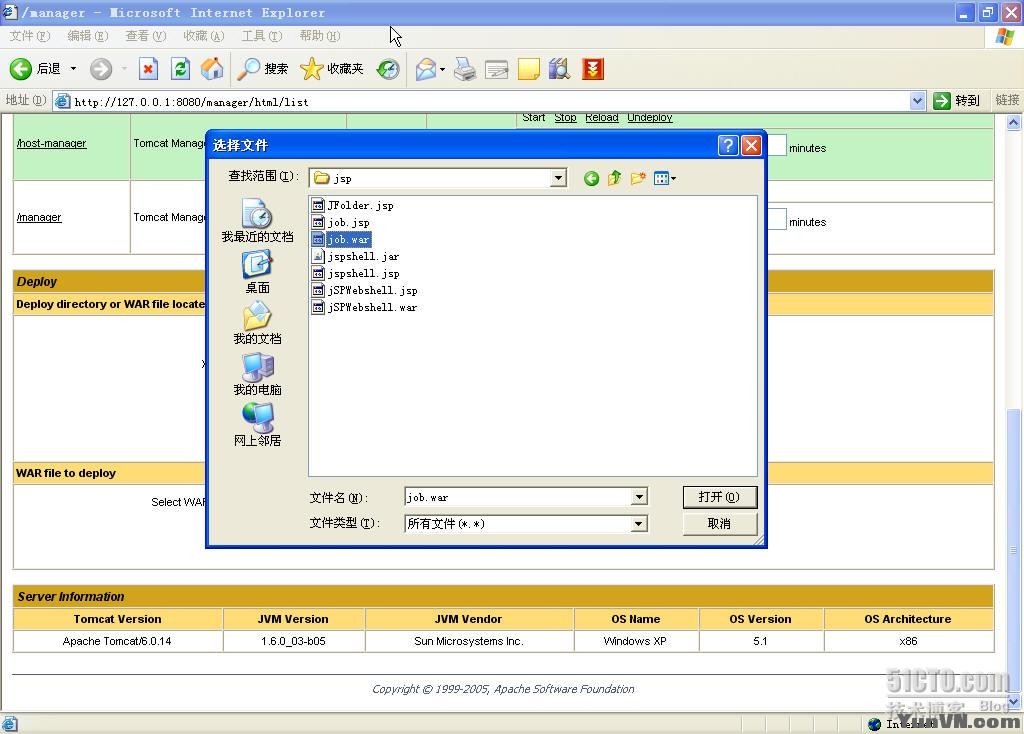Click the Stop page loading icon

pos(148,69)
